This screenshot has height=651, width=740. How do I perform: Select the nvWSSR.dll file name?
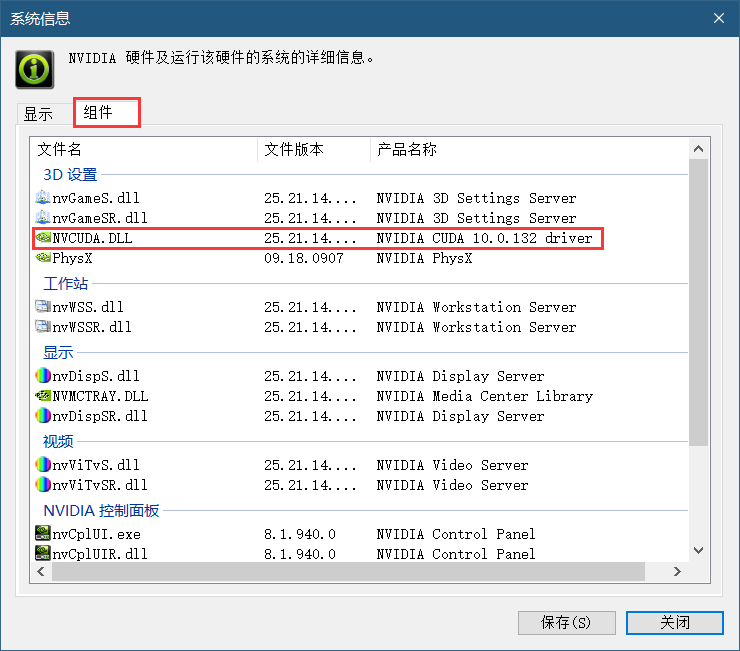92,327
